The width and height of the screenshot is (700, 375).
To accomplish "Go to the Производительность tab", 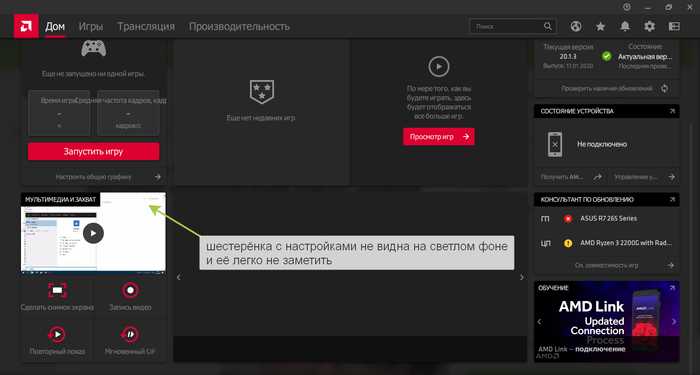I will click(239, 27).
